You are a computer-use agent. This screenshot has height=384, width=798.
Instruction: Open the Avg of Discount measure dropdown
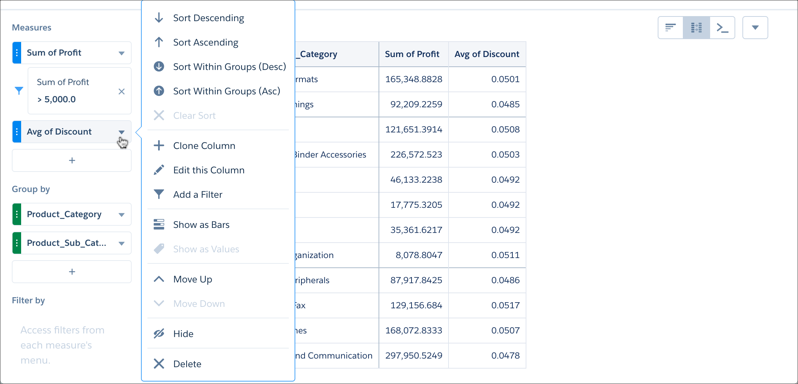[x=122, y=132]
